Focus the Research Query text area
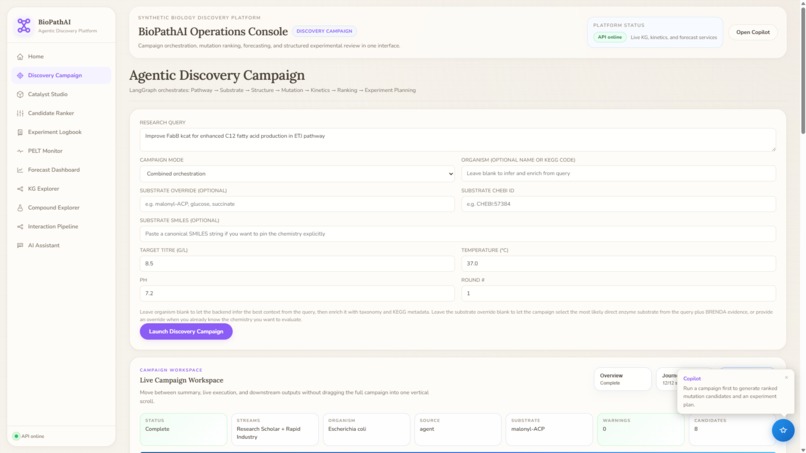 pyautogui.click(x=457, y=140)
